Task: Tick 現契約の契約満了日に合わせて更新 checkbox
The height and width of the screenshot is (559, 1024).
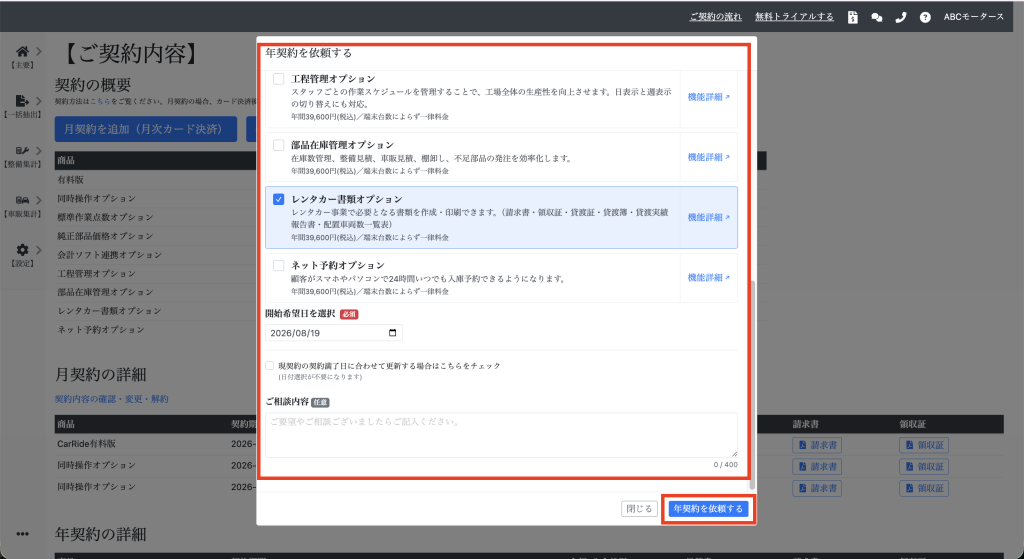Action: (270, 366)
